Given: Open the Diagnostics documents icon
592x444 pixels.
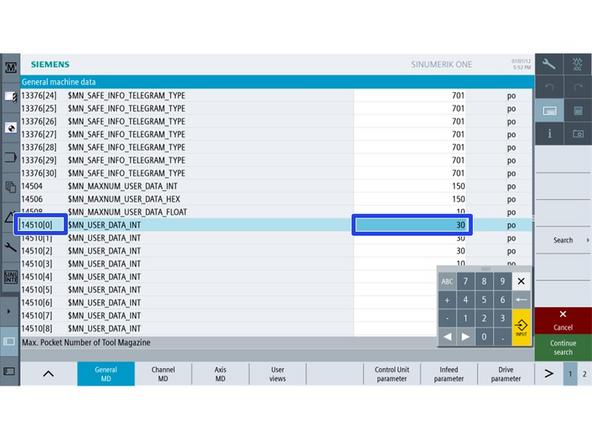Looking at the screenshot, I should pyautogui.click(x=11, y=187).
